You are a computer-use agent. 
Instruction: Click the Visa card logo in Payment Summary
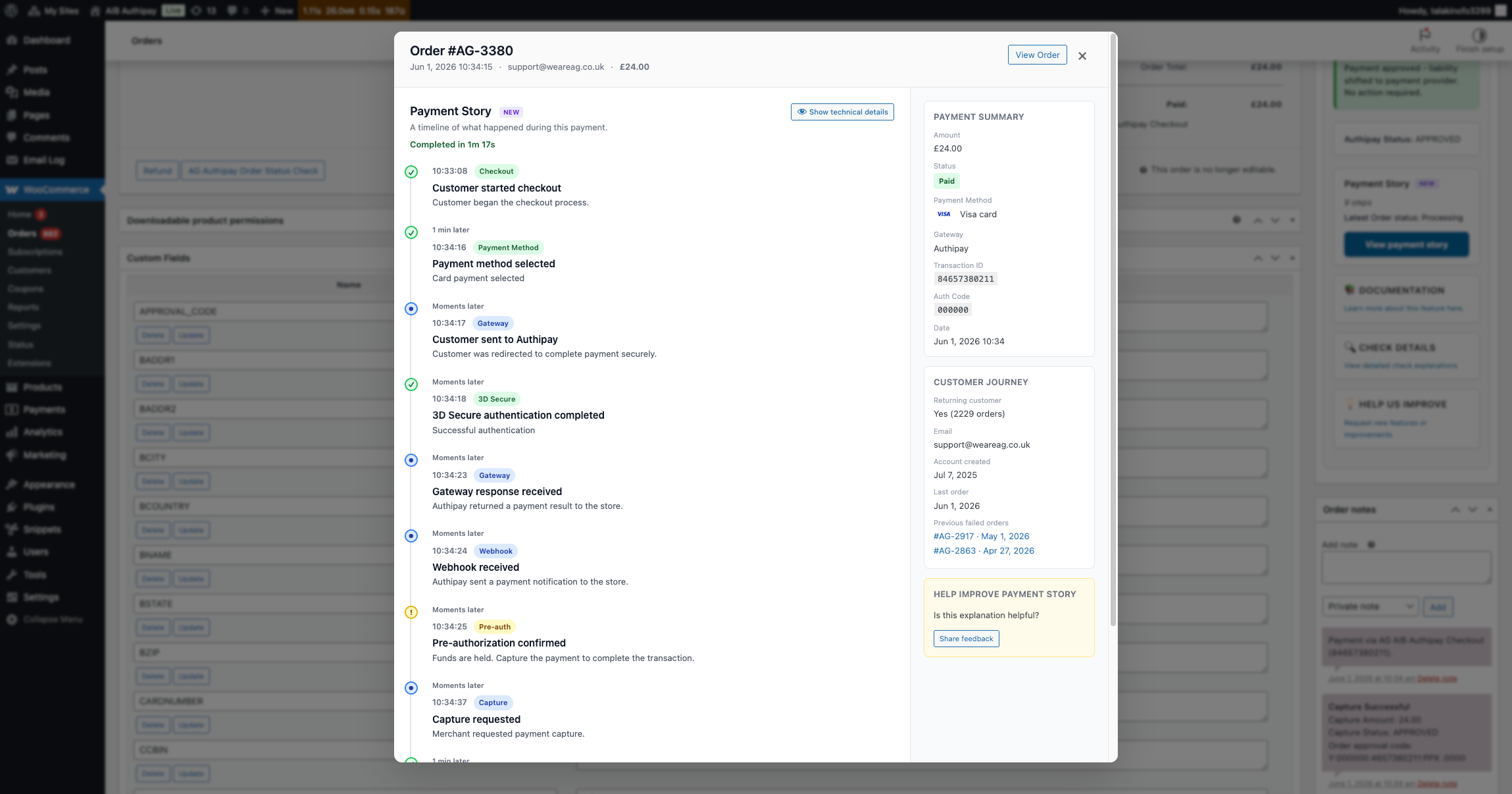(944, 214)
